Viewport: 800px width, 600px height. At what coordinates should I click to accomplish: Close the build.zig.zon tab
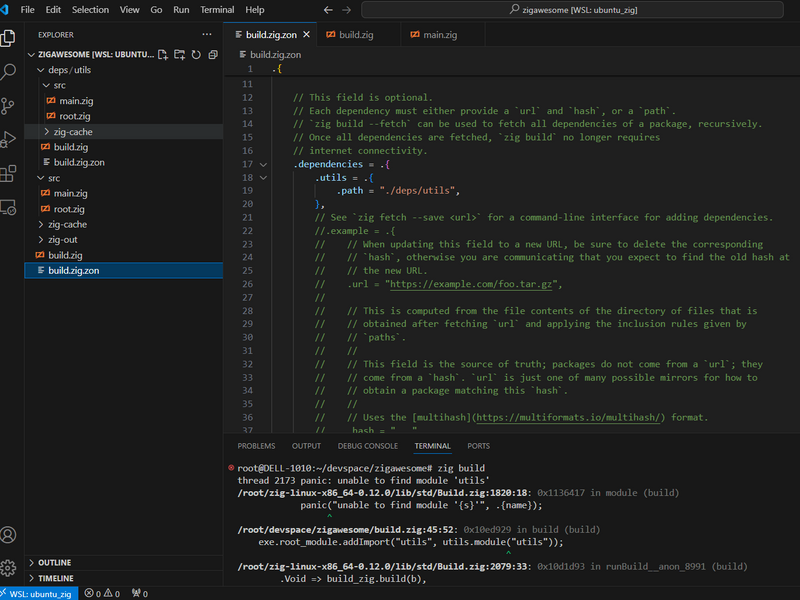(x=306, y=34)
